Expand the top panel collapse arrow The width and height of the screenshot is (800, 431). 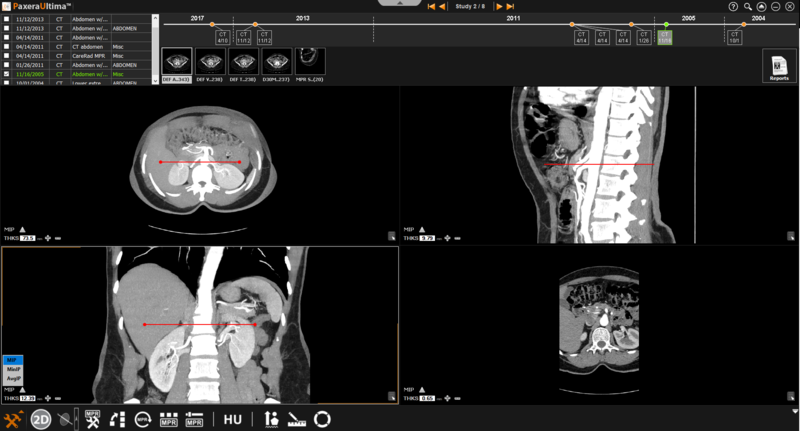pos(400,3)
